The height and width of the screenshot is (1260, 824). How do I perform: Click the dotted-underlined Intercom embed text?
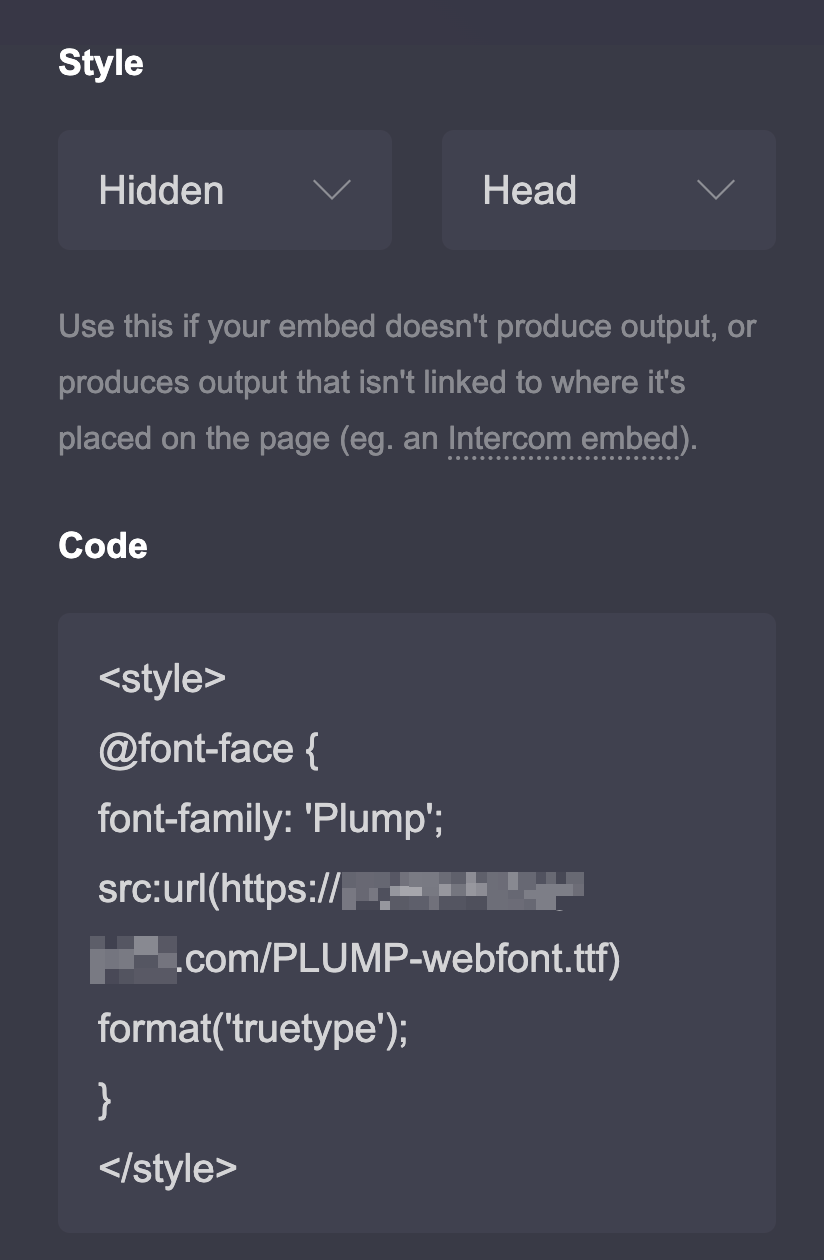point(566,437)
